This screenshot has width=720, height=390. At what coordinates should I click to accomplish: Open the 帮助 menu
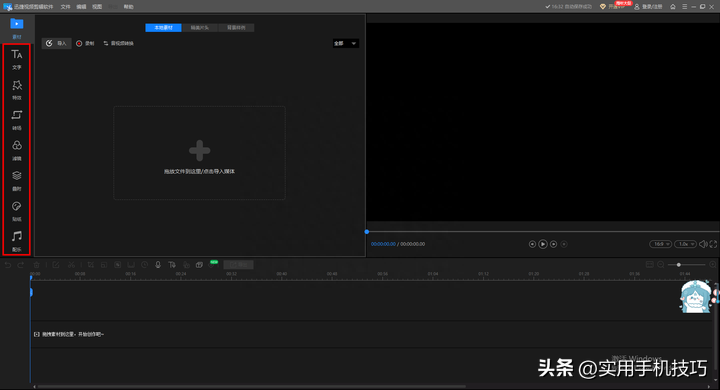coord(129,7)
